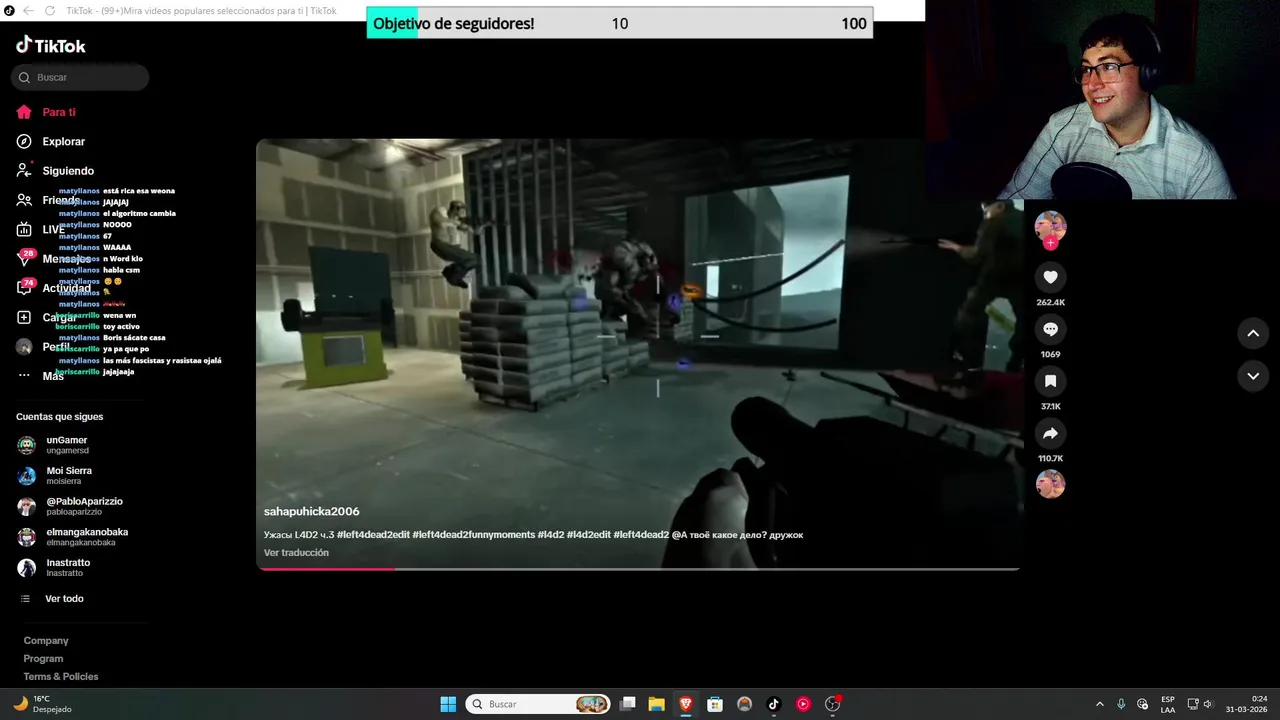This screenshot has width=1280, height=720.
Task: Open File Explorer from taskbar
Action: 657,704
